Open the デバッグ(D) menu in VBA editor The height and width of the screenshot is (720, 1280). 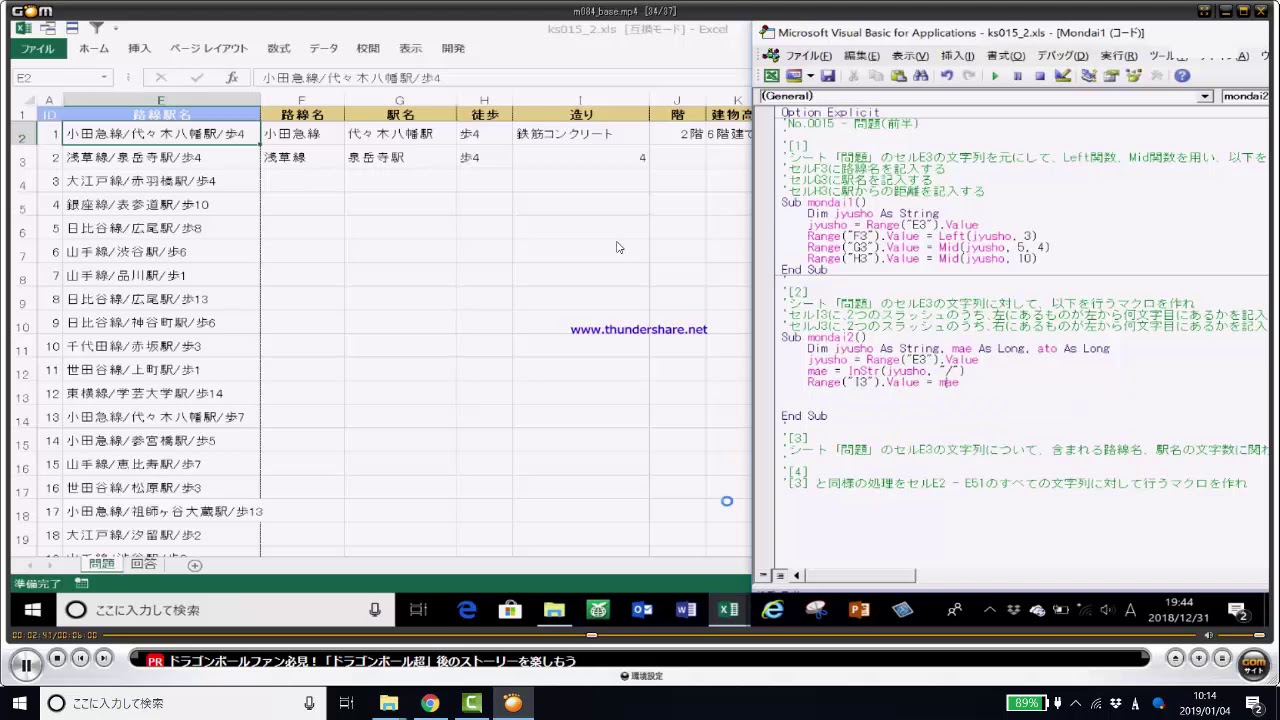(1062, 56)
